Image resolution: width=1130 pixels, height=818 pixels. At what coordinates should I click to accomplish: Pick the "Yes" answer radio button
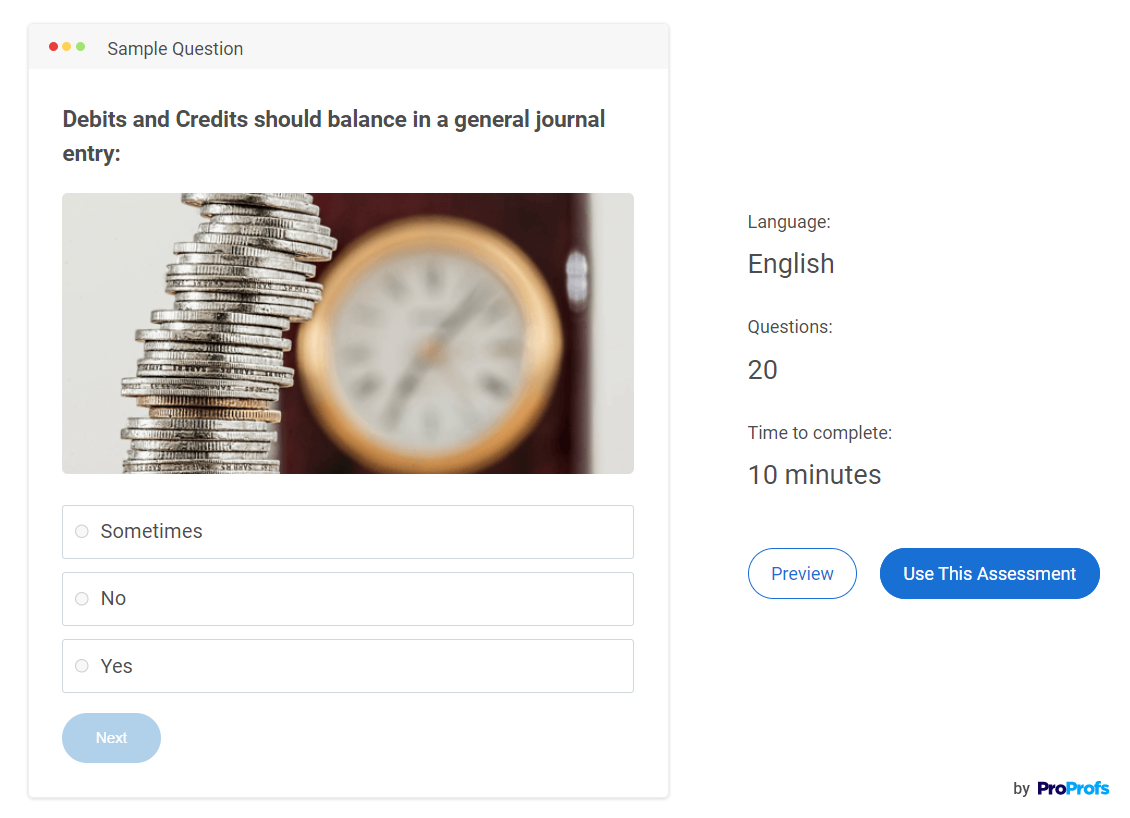pyautogui.click(x=82, y=666)
